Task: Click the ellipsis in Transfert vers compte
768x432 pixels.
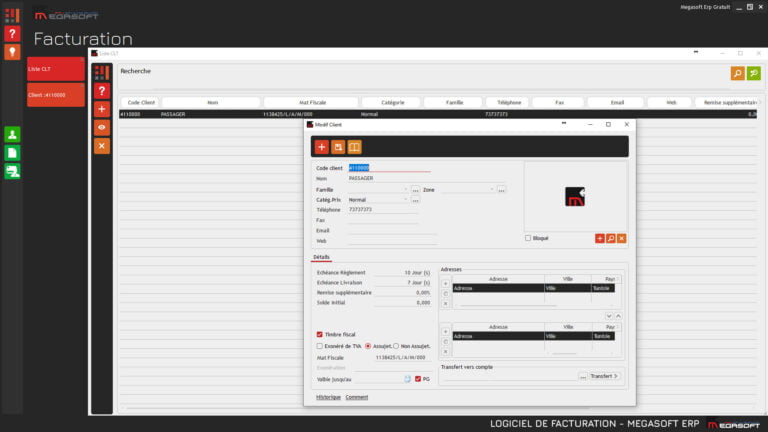Action: (583, 377)
